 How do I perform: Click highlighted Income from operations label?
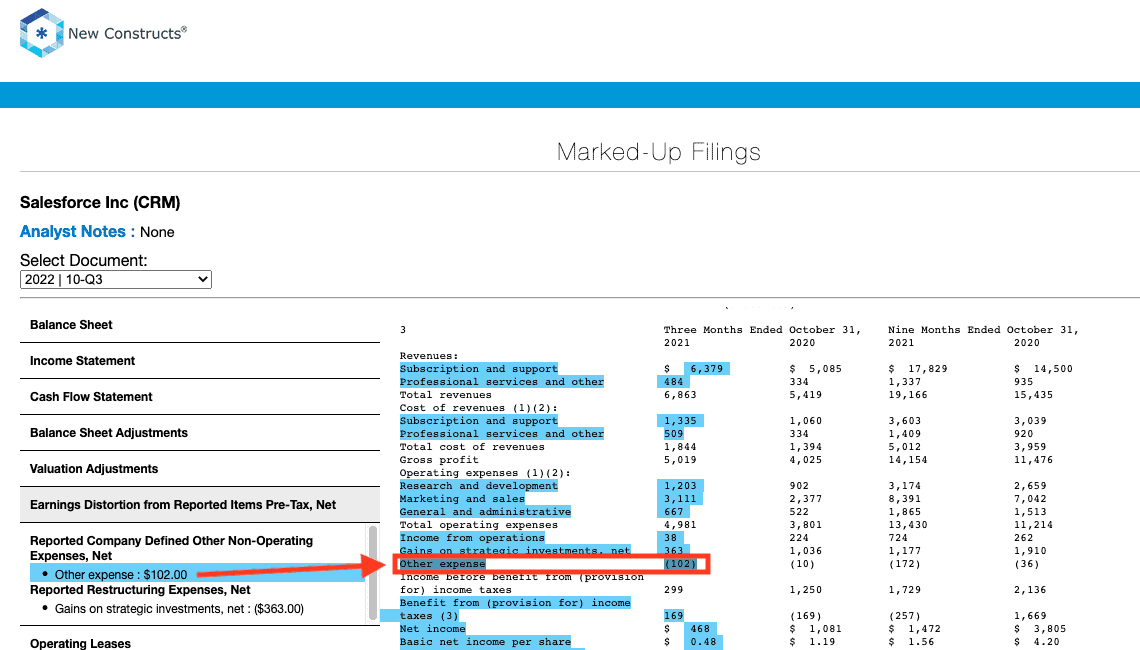pyautogui.click(x=472, y=538)
